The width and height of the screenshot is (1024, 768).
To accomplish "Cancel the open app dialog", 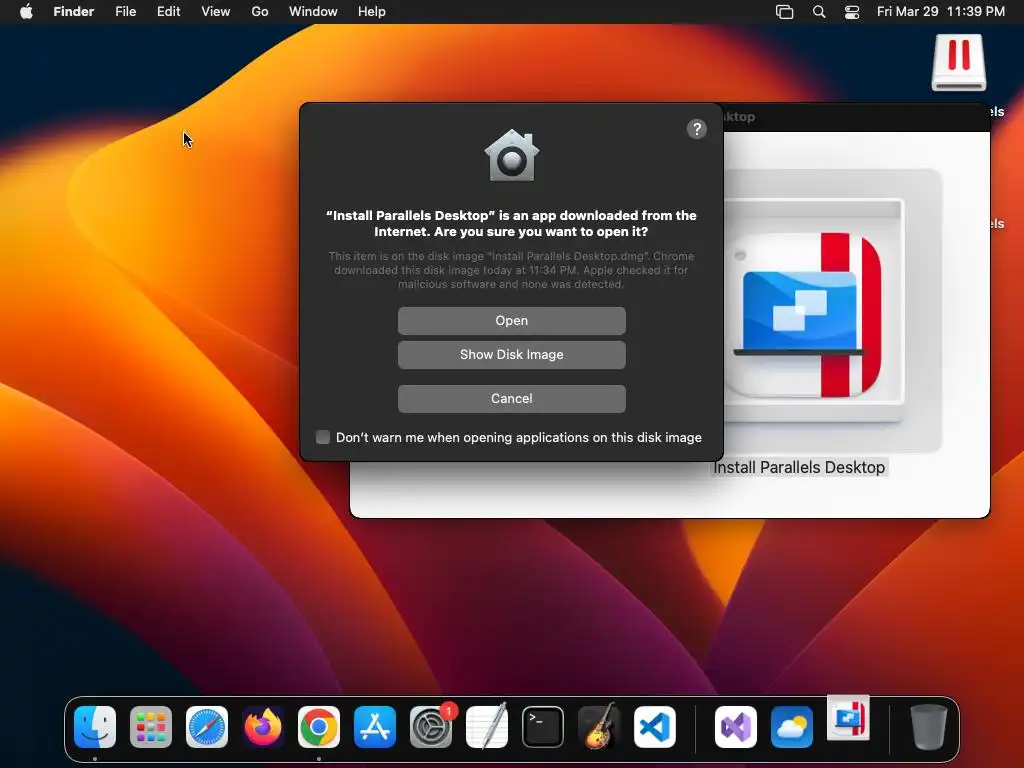I will tap(511, 398).
